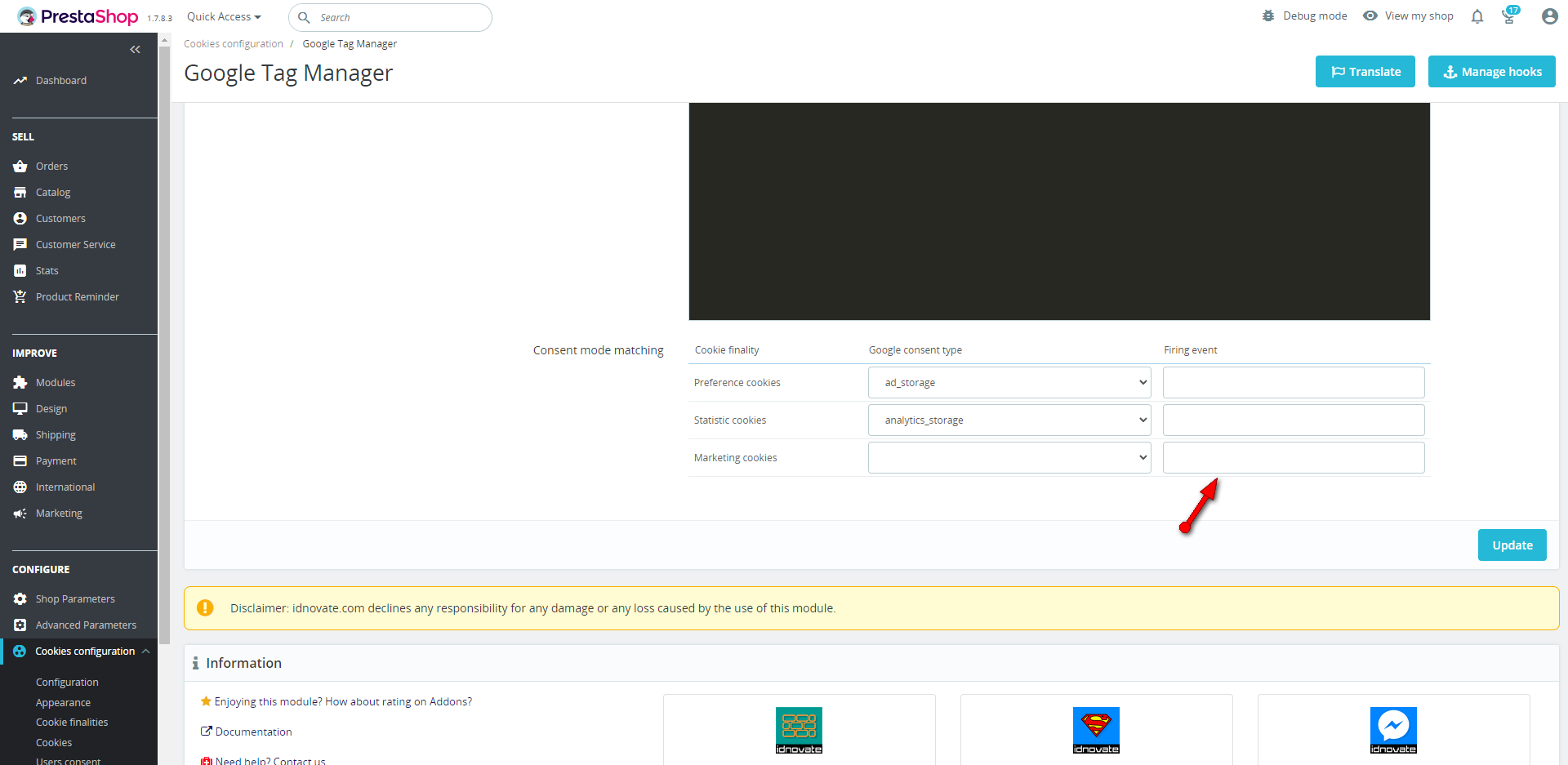
Task: Click the PrestaShop logo
Action: (78, 16)
